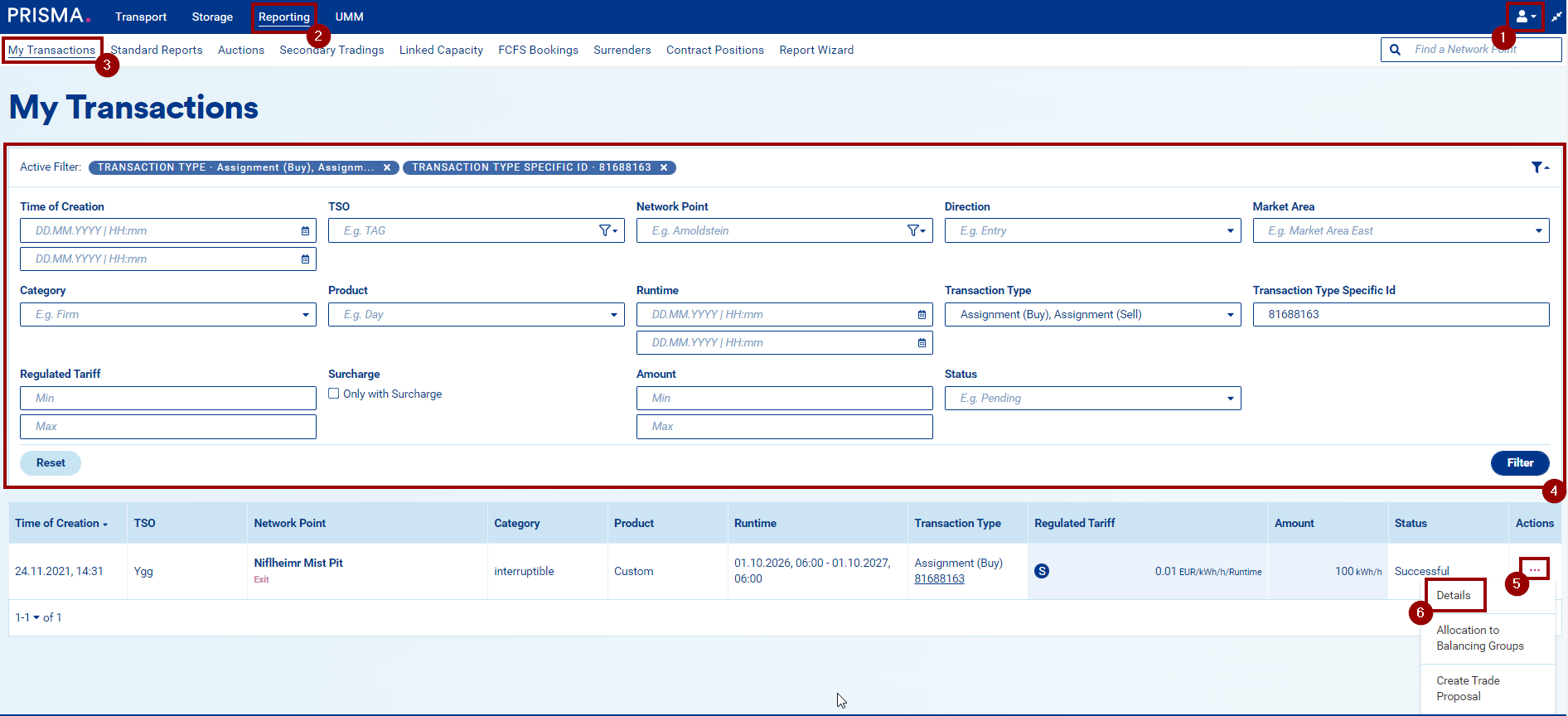Viewport: 1568px width, 716px height.
Task: Open the user account menu icon
Action: (1524, 17)
